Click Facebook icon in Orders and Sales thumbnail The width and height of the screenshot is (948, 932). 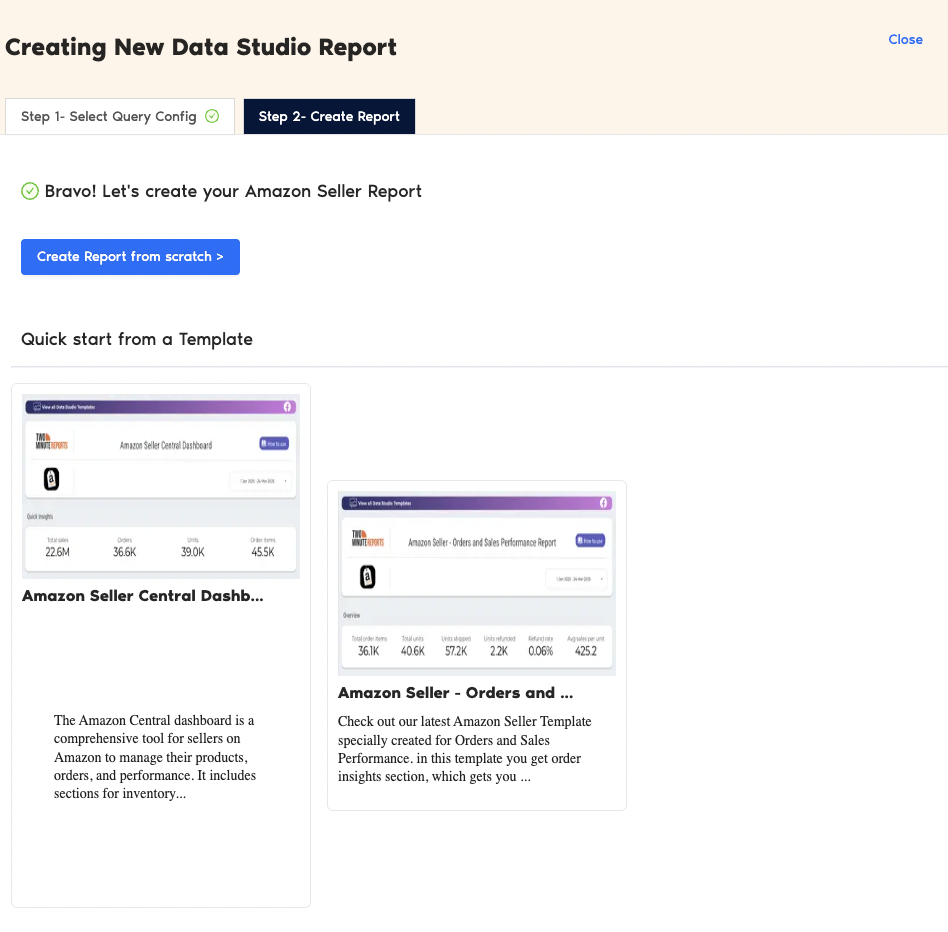tap(603, 503)
